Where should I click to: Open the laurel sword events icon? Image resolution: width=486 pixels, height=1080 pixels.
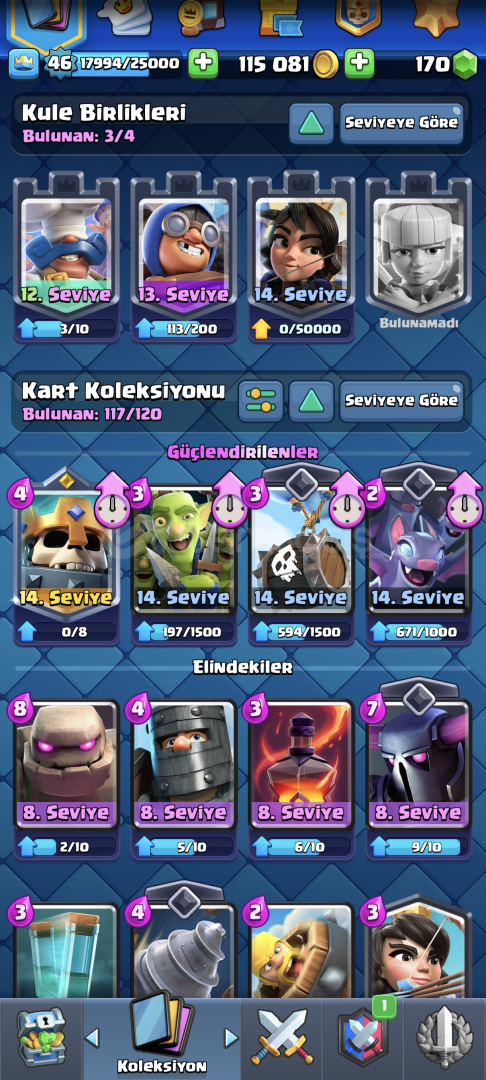pos(445,1038)
